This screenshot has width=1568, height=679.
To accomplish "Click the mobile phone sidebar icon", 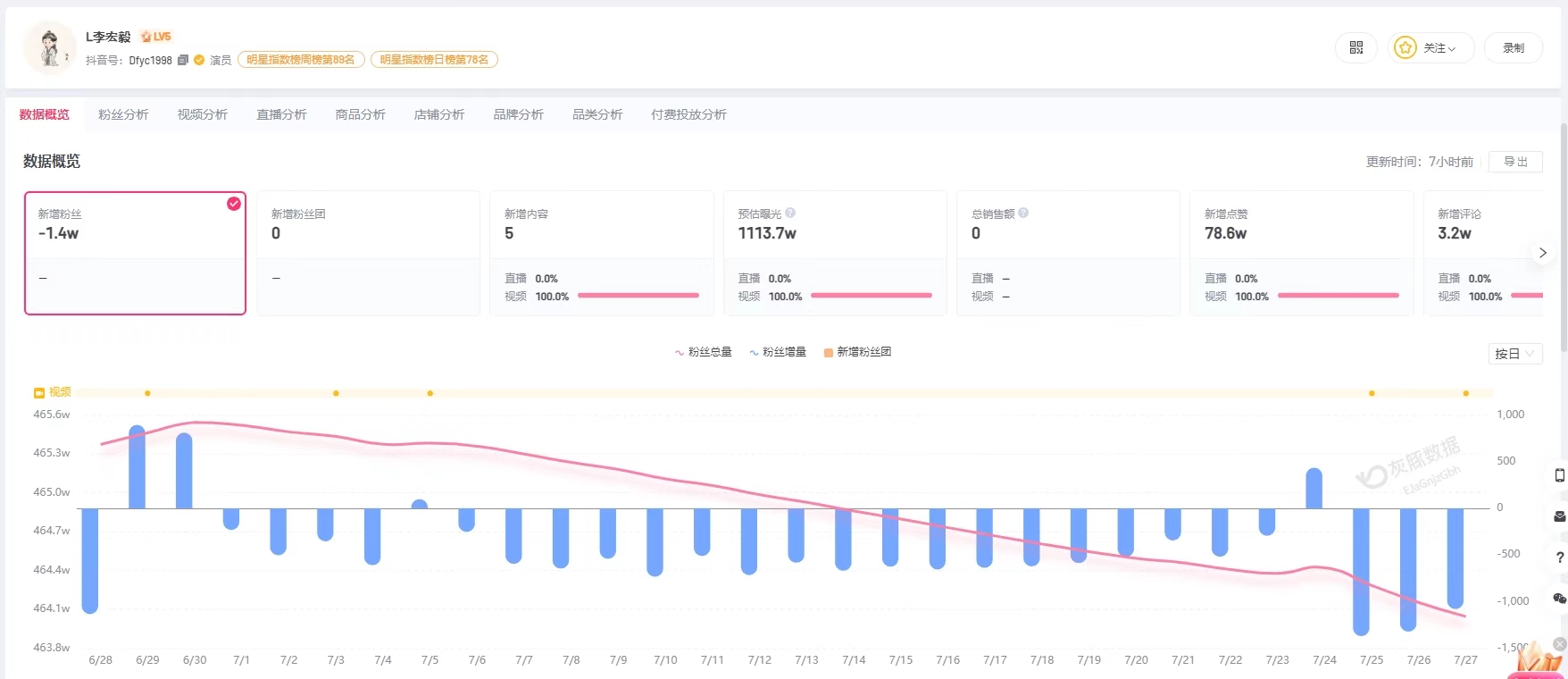I will [x=1560, y=475].
